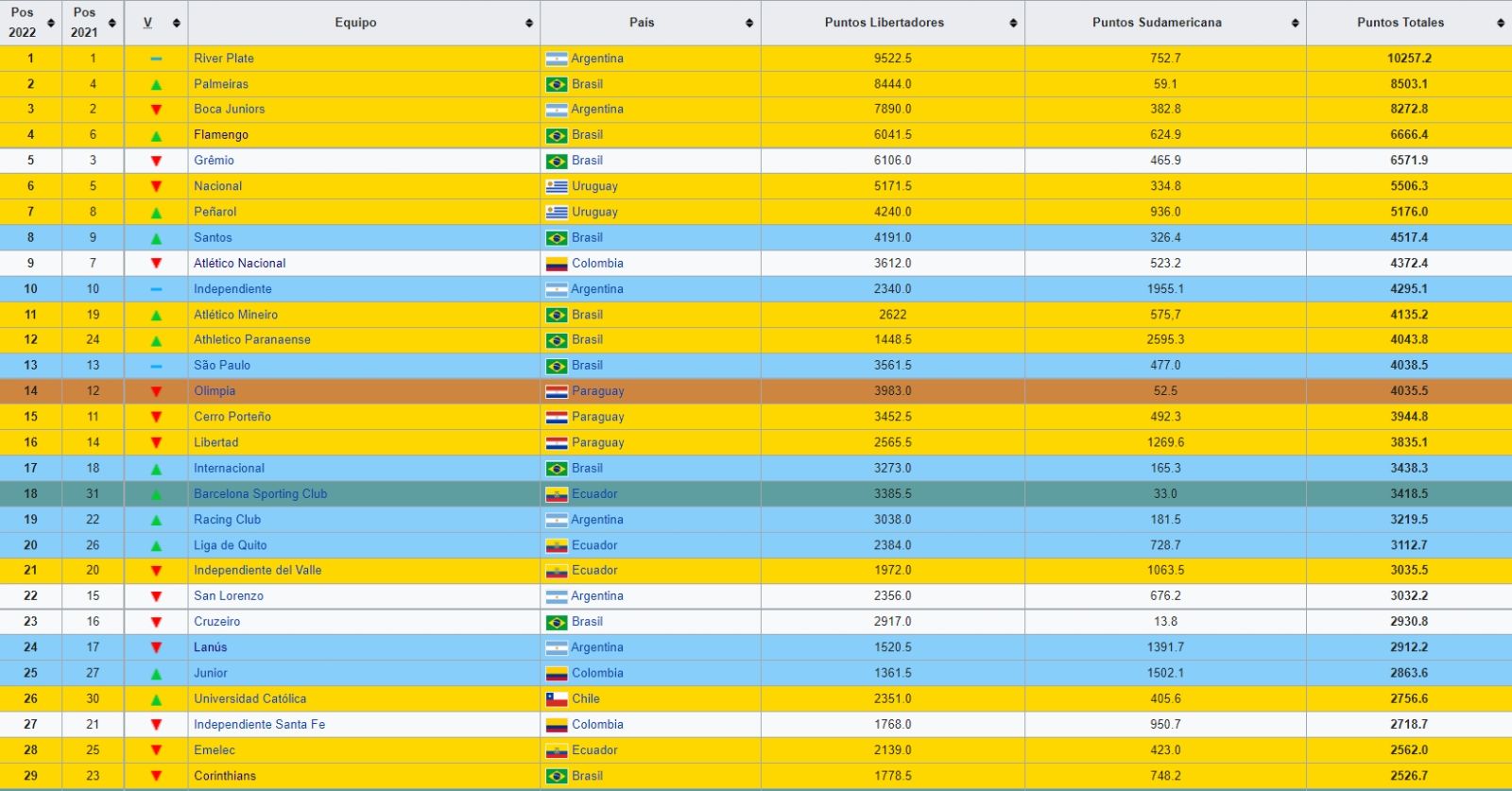1512x791 pixels.
Task: Click the green up arrow in Athletico Paranaense's row
Action: point(156,341)
